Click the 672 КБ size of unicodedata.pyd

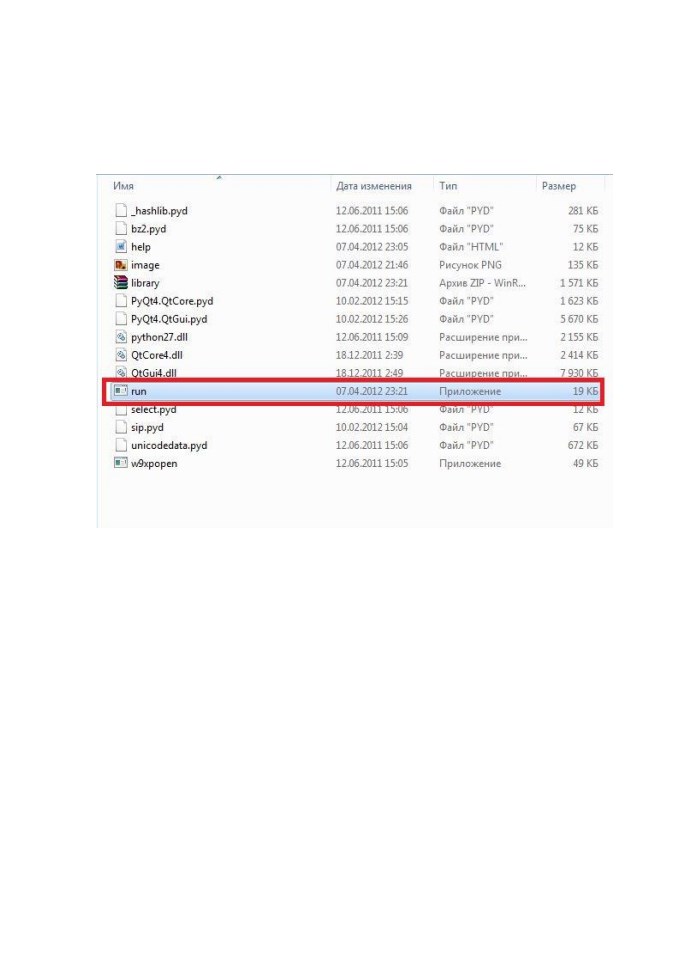click(x=583, y=445)
